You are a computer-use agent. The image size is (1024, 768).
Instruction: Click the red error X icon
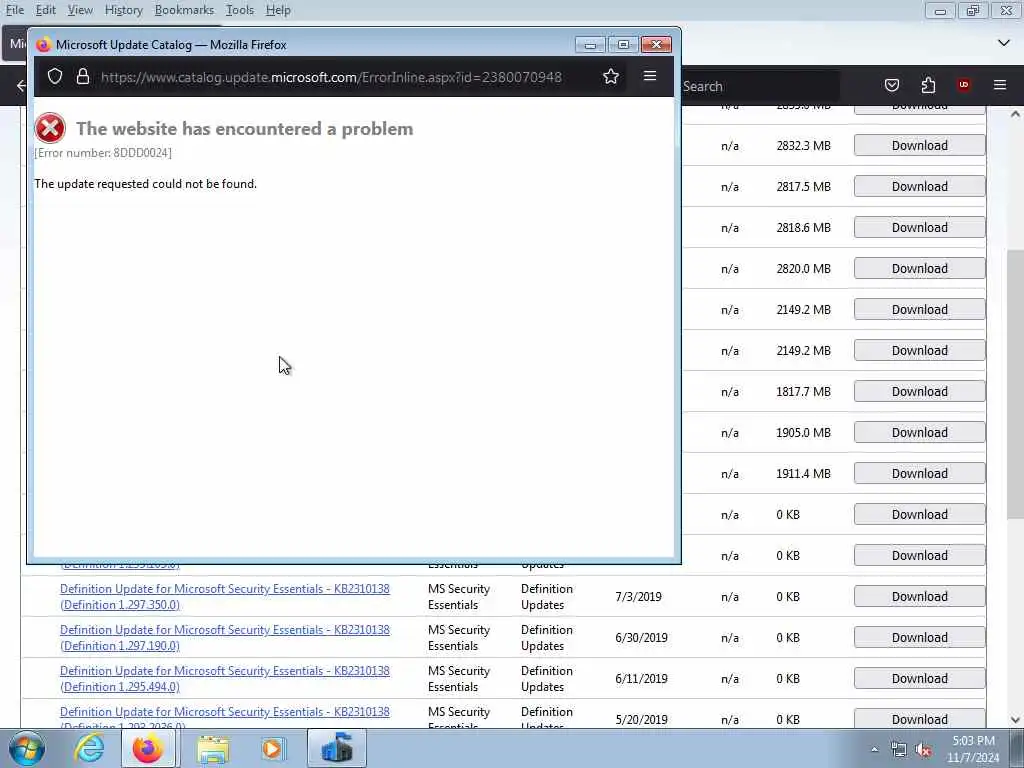click(50, 128)
